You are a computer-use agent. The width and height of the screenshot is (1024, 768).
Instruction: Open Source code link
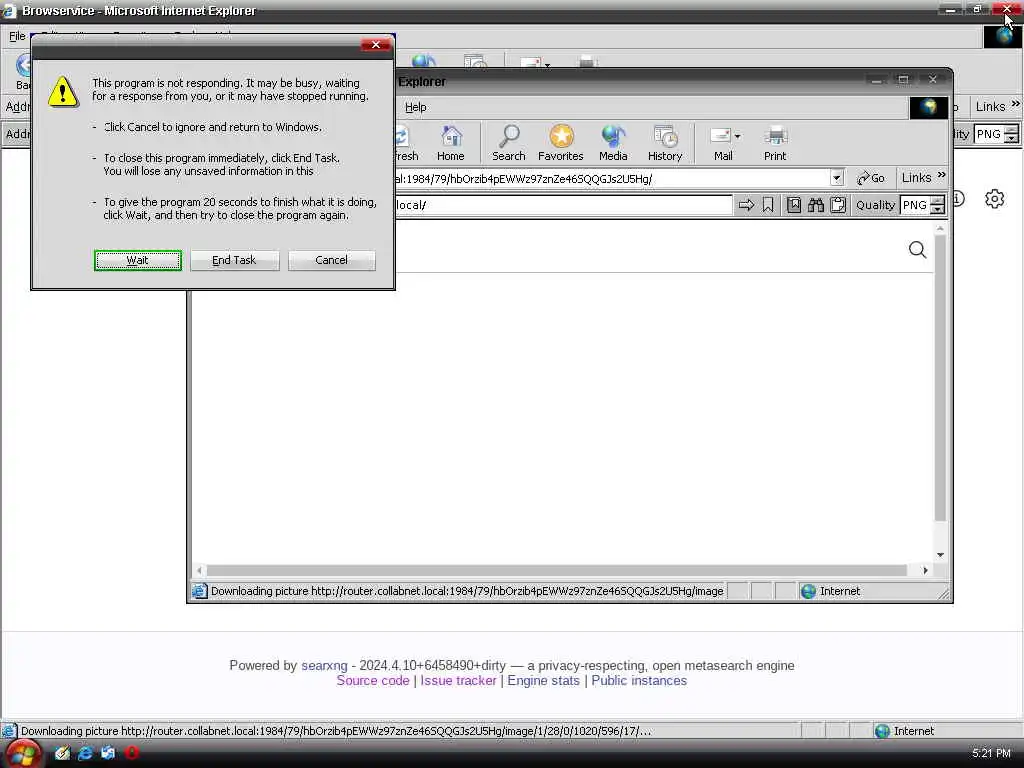(373, 680)
